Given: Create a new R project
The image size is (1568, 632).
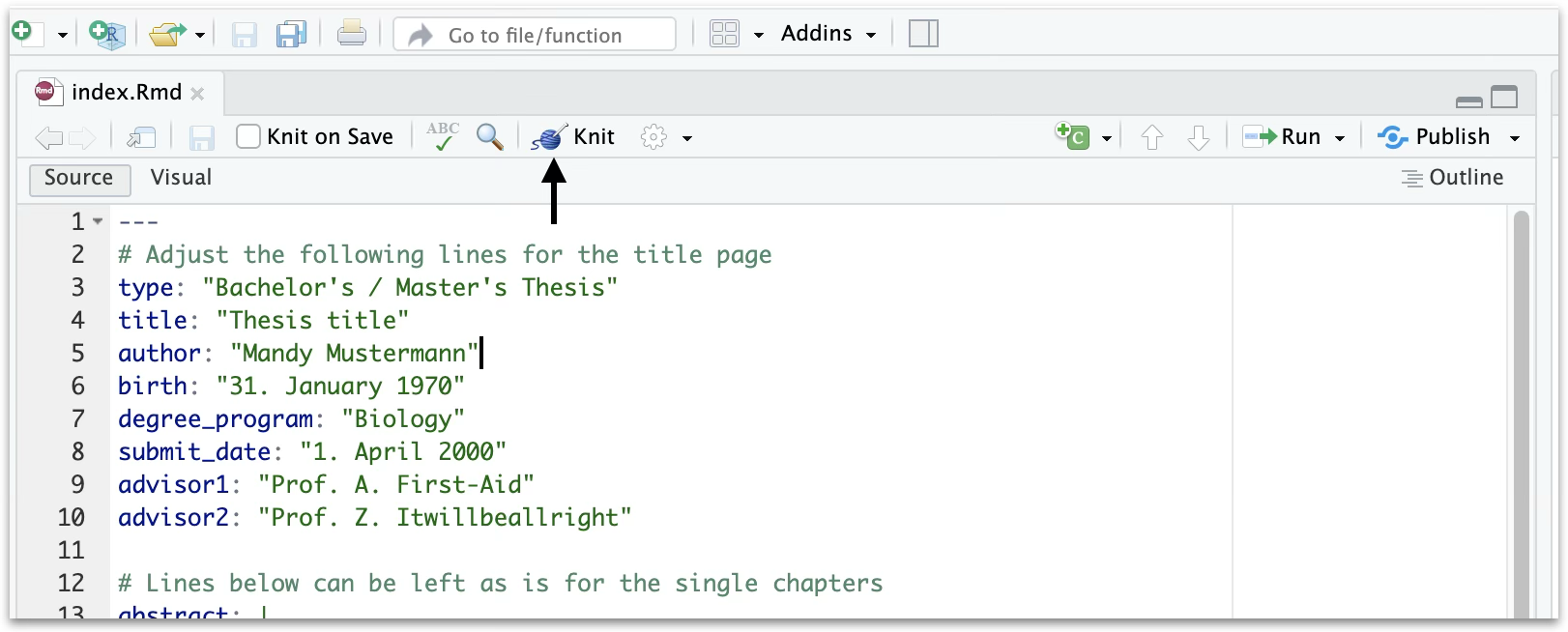Looking at the screenshot, I should coord(107,34).
